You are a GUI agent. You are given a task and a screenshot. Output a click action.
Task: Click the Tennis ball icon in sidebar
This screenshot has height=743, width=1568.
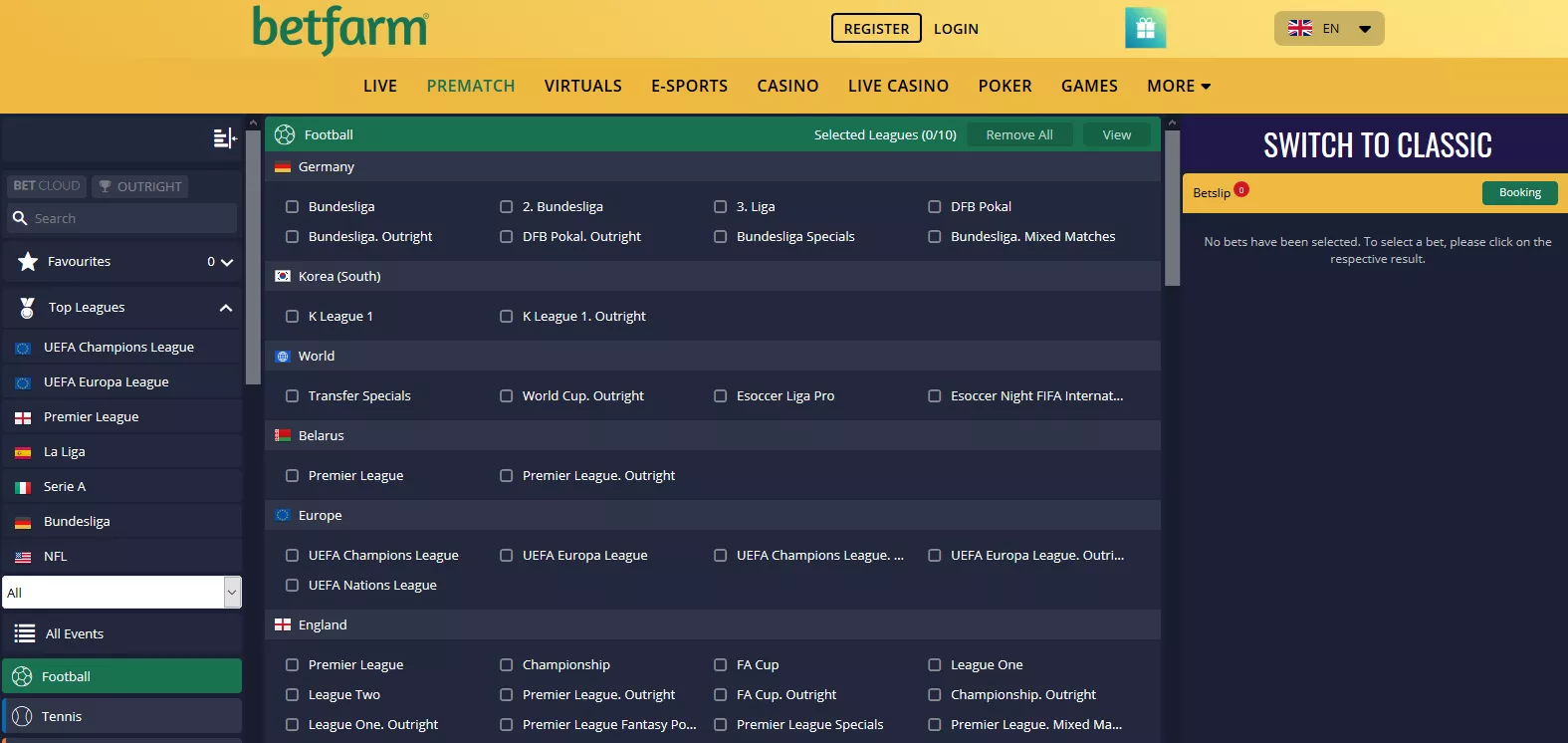click(x=22, y=716)
